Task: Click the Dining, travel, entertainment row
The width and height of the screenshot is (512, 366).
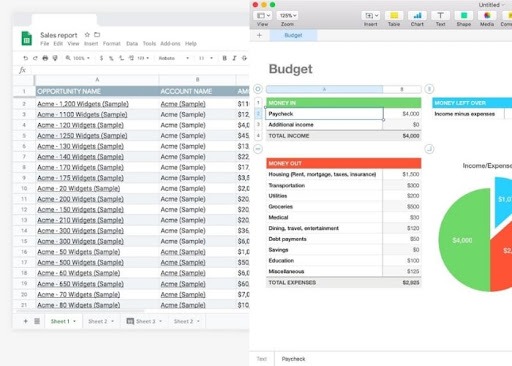Action: [x=344, y=228]
